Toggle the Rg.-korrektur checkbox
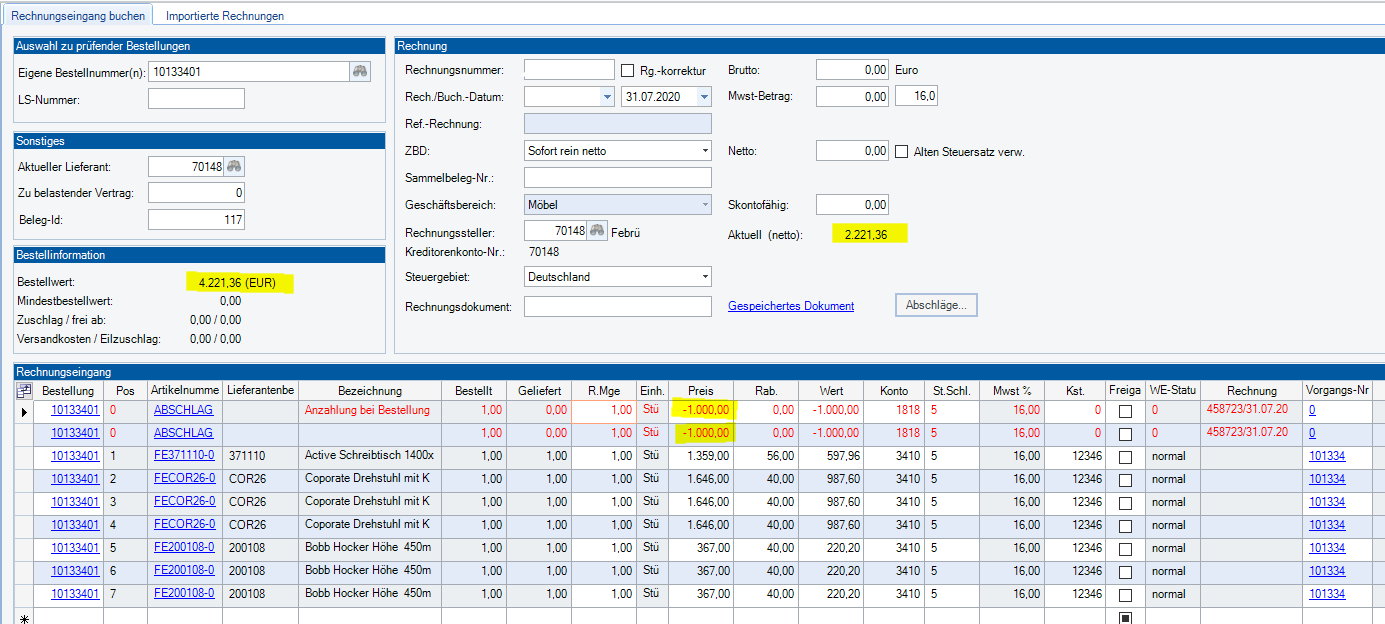Image resolution: width=1385 pixels, height=624 pixels. tap(628, 71)
